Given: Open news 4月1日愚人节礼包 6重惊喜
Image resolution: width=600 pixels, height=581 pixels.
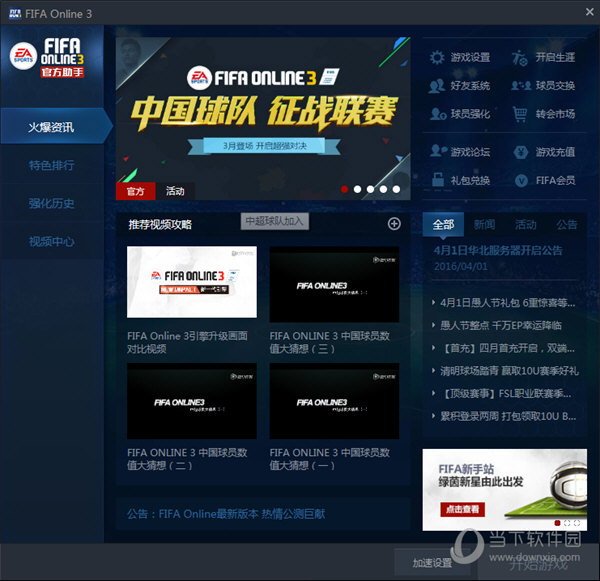Looking at the screenshot, I should 507,303.
